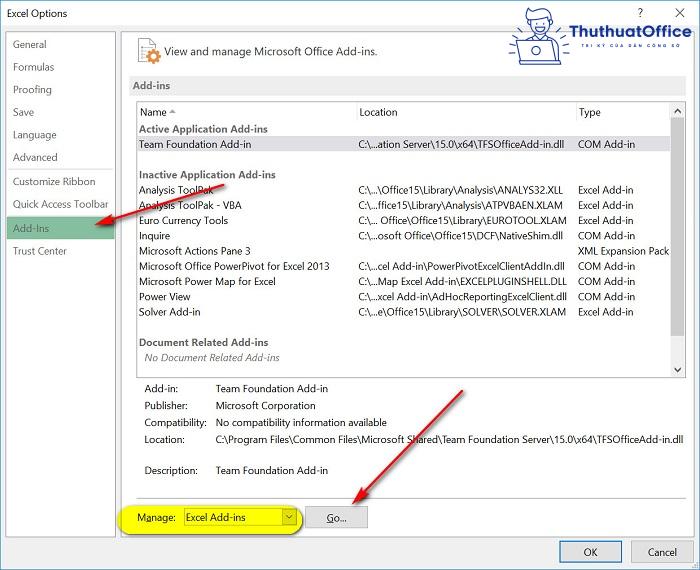The height and width of the screenshot is (570, 700).
Task: Close the Excel Options dialog
Action: (x=680, y=13)
